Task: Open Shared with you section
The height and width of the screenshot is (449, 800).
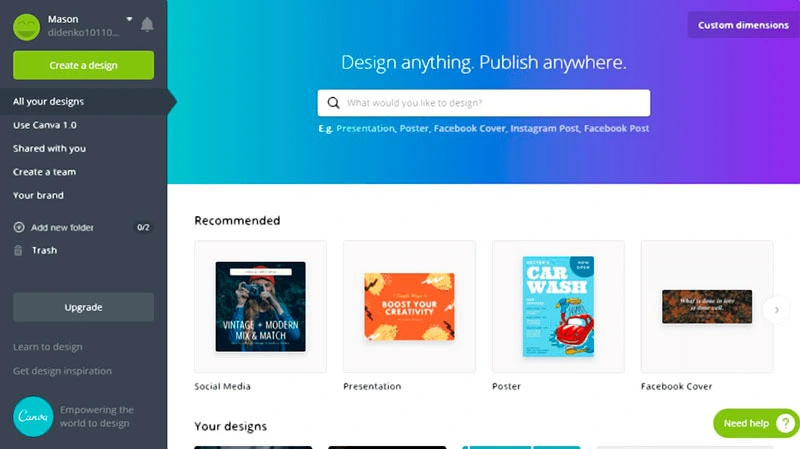Action: 49,148
